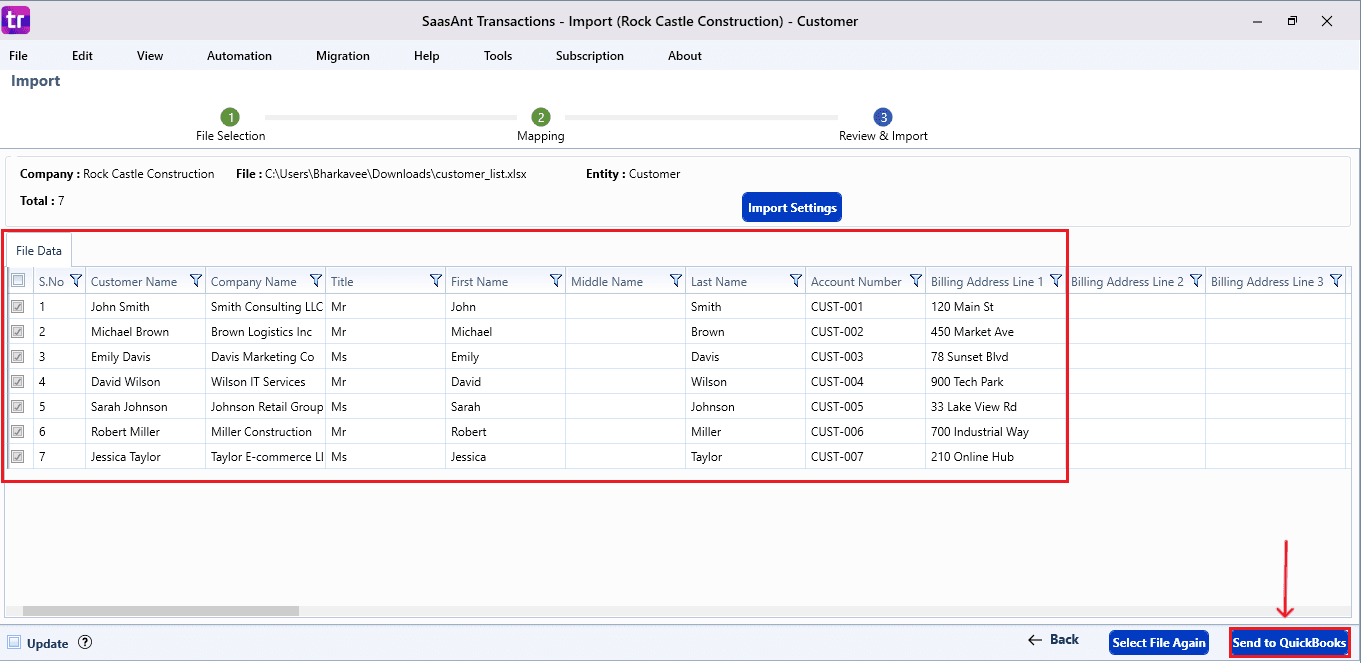The image size is (1361, 663).
Task: Click the help icon next to Update
Action: [85, 643]
